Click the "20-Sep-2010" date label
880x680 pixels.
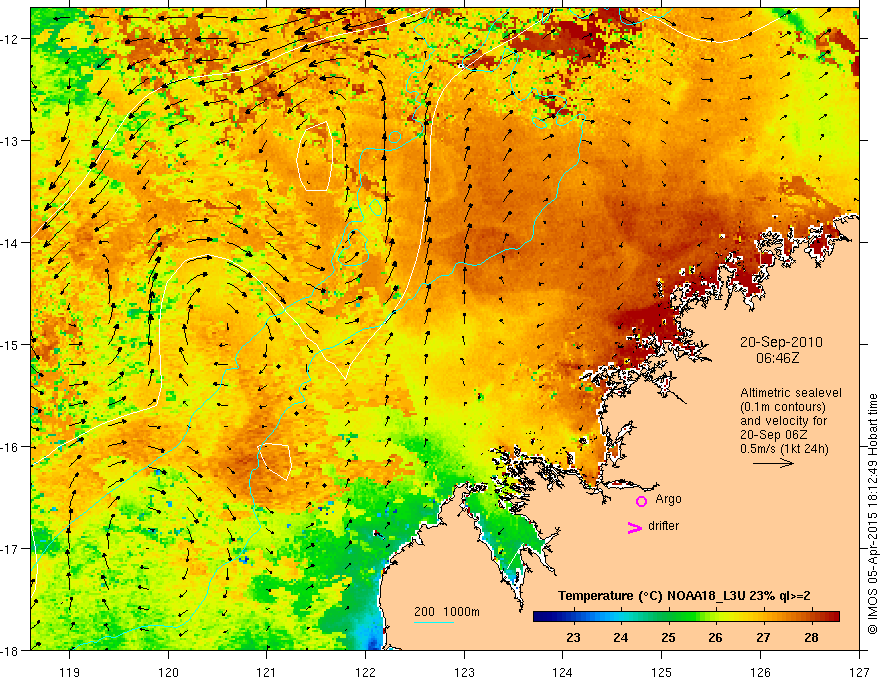781,342
